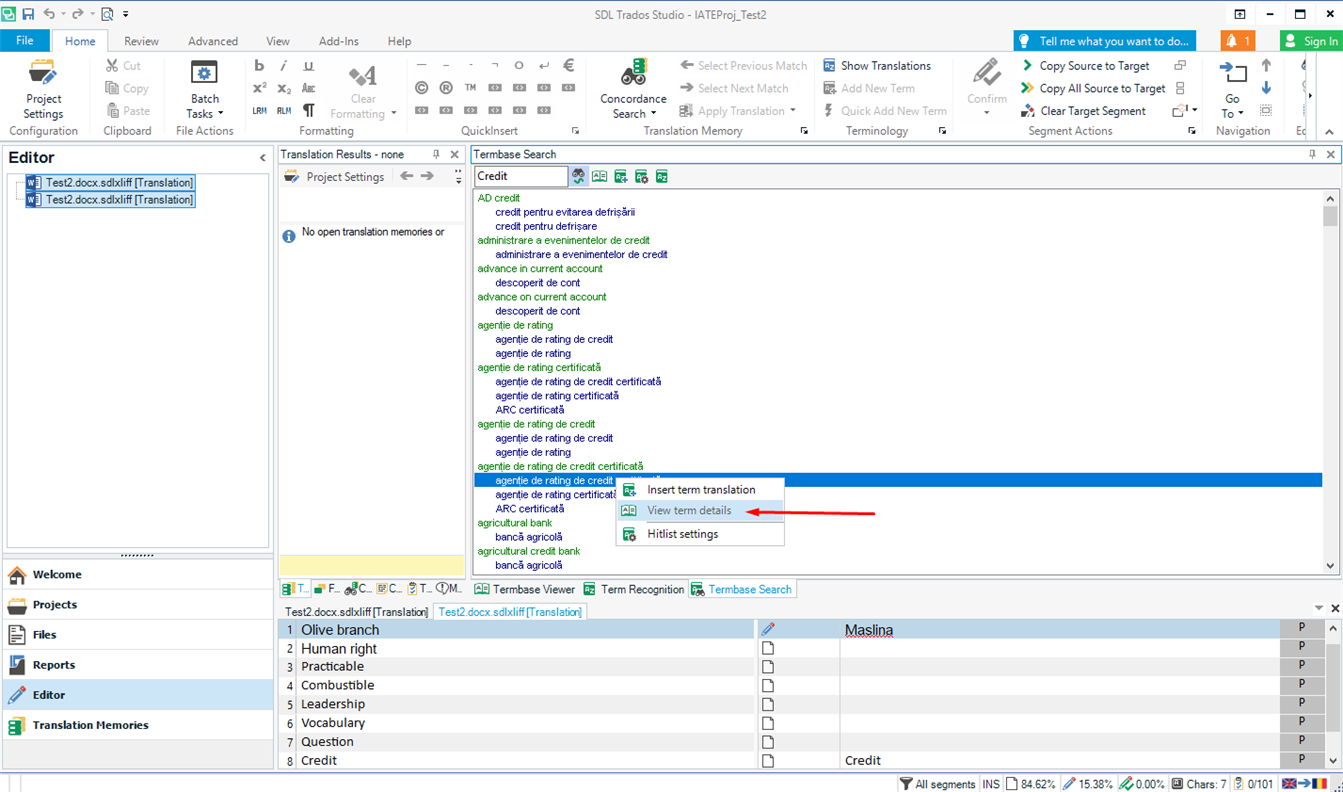Click the Undo icon in quick access toolbar

tap(49, 14)
